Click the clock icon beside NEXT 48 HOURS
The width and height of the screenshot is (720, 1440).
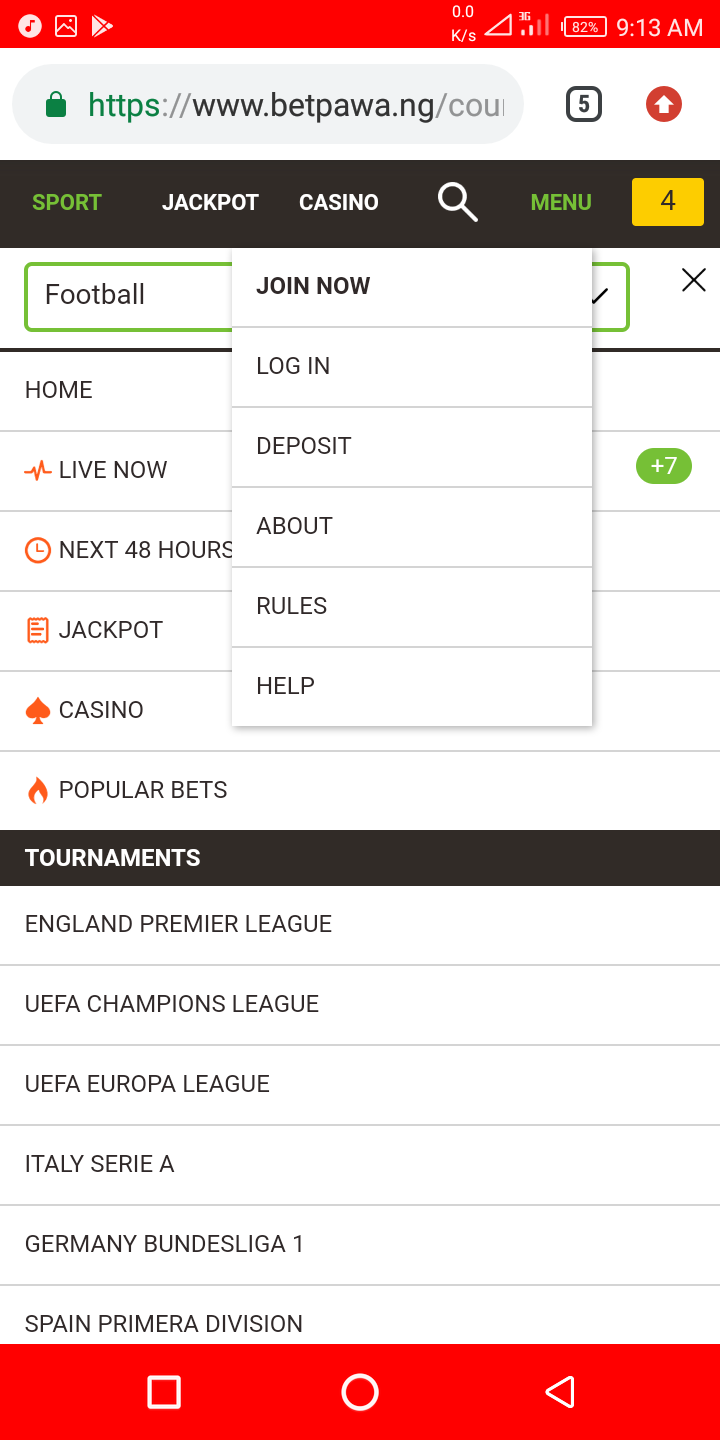click(x=37, y=549)
